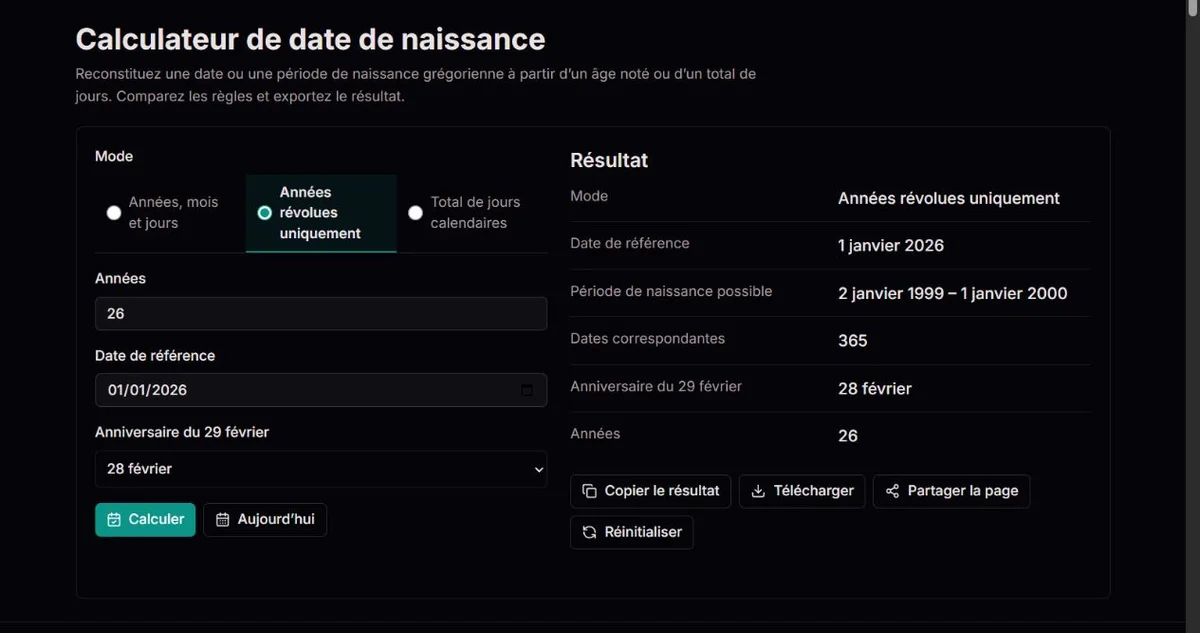Click the 'Dates correspondantes' label
This screenshot has width=1200, height=633.
[x=647, y=339]
